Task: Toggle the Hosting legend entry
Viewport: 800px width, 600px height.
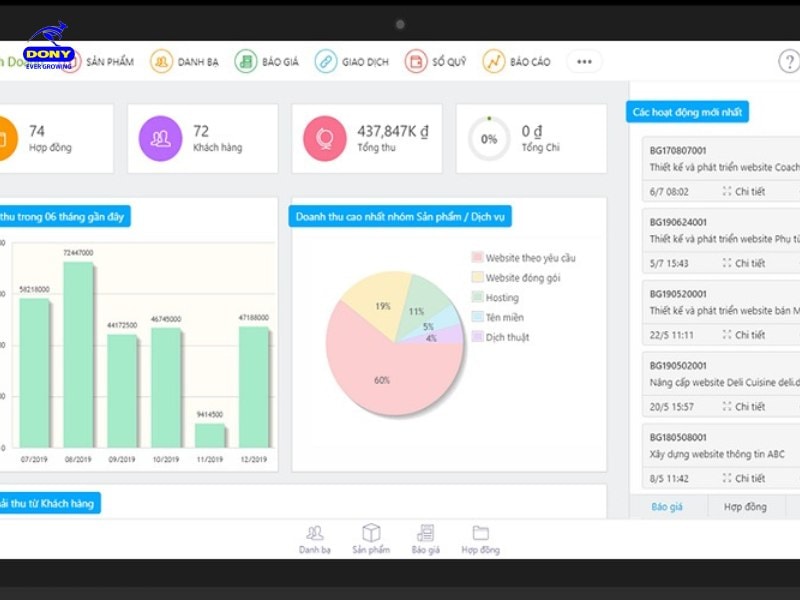Action: tap(502, 297)
